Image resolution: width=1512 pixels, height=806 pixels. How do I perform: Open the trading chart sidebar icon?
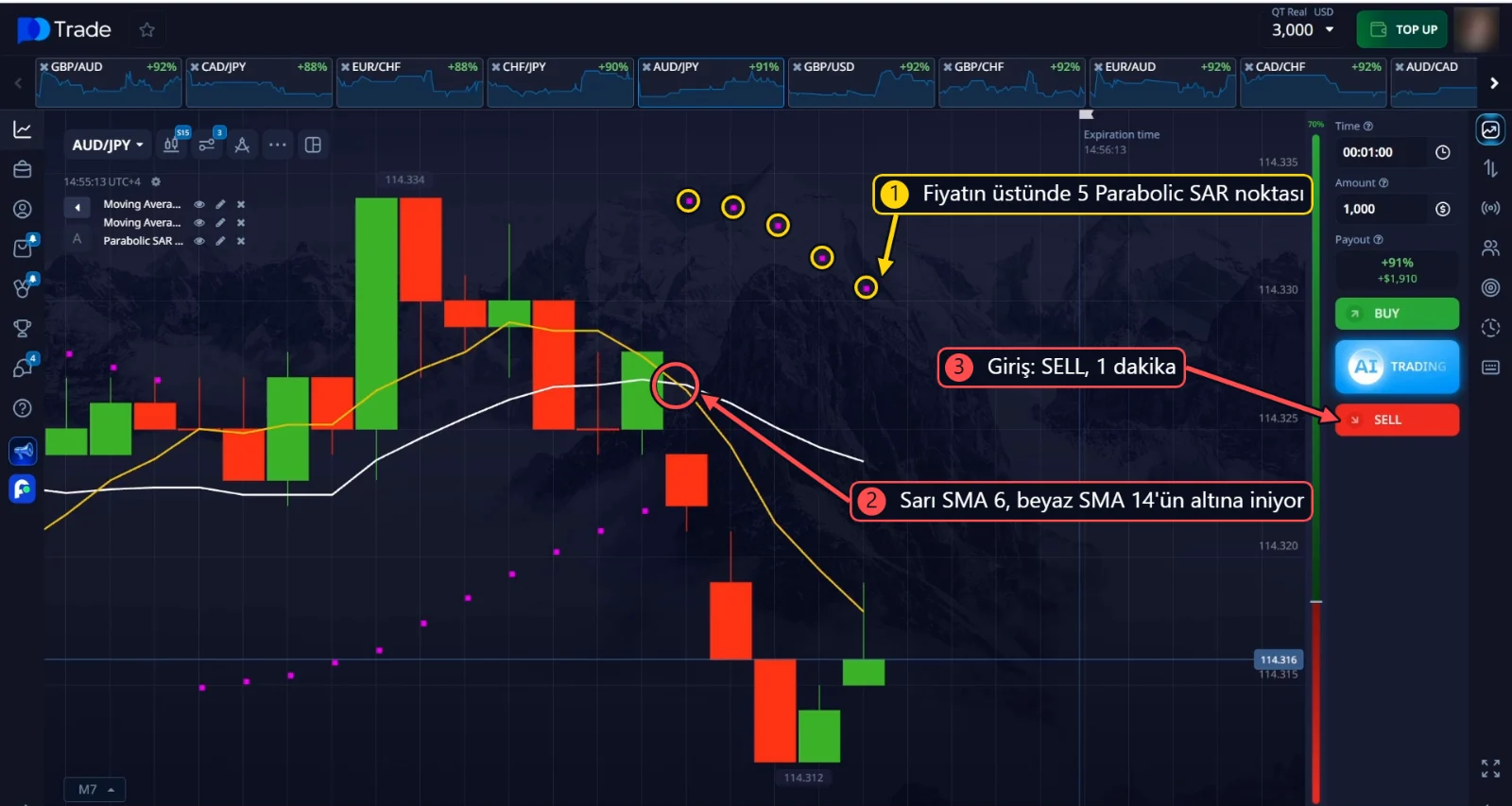[23, 129]
